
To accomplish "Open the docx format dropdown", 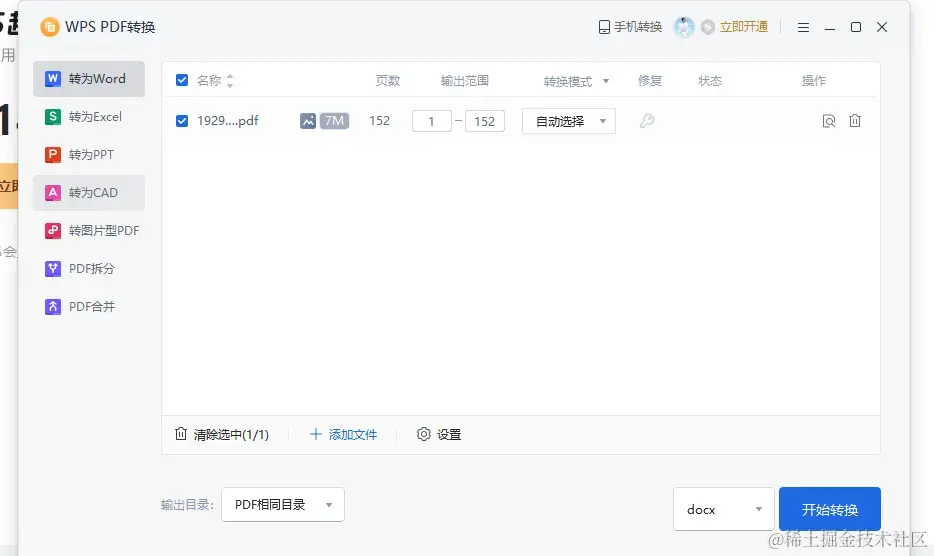I will click(724, 509).
